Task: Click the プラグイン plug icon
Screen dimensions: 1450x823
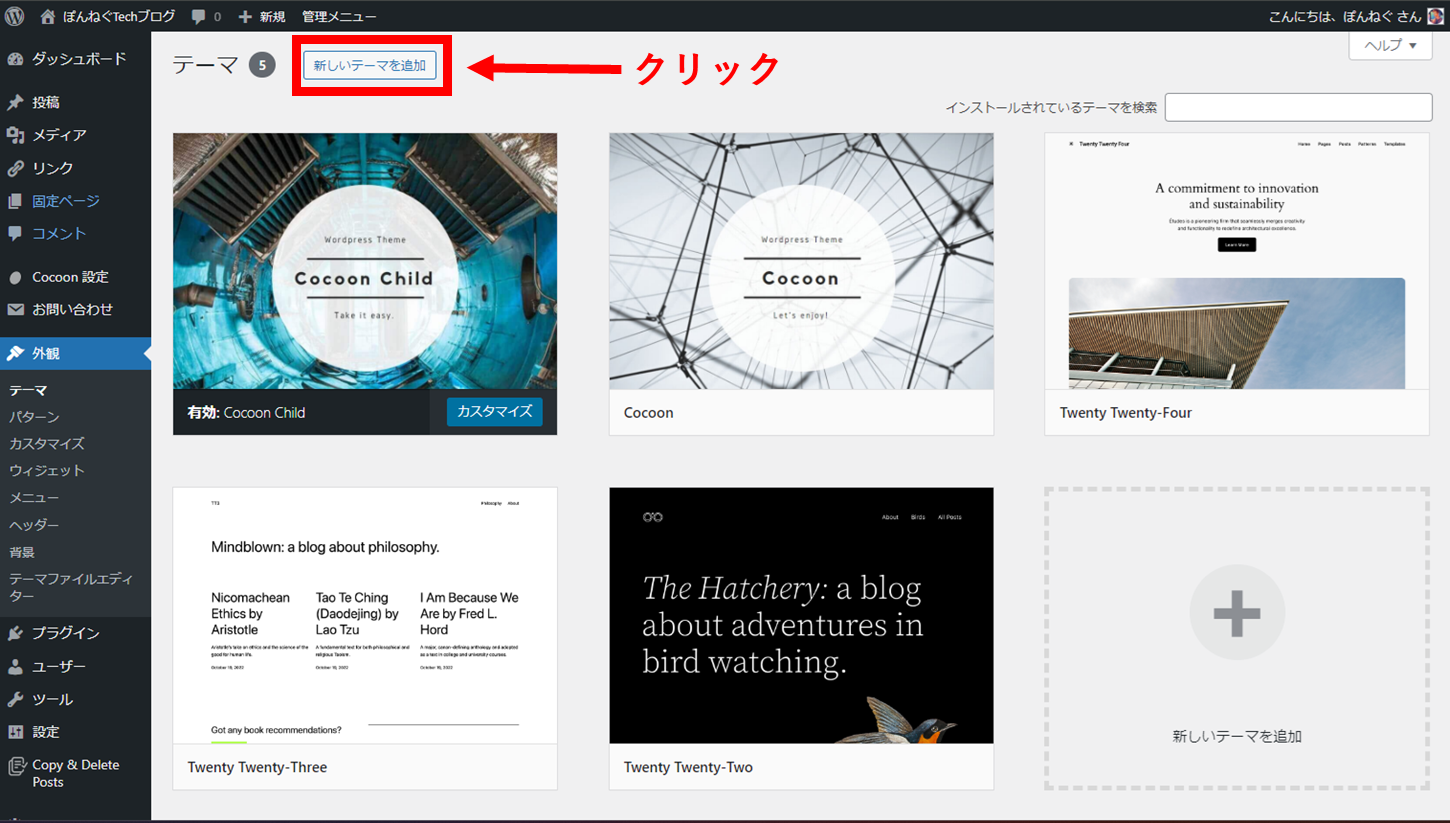Action: [x=15, y=633]
